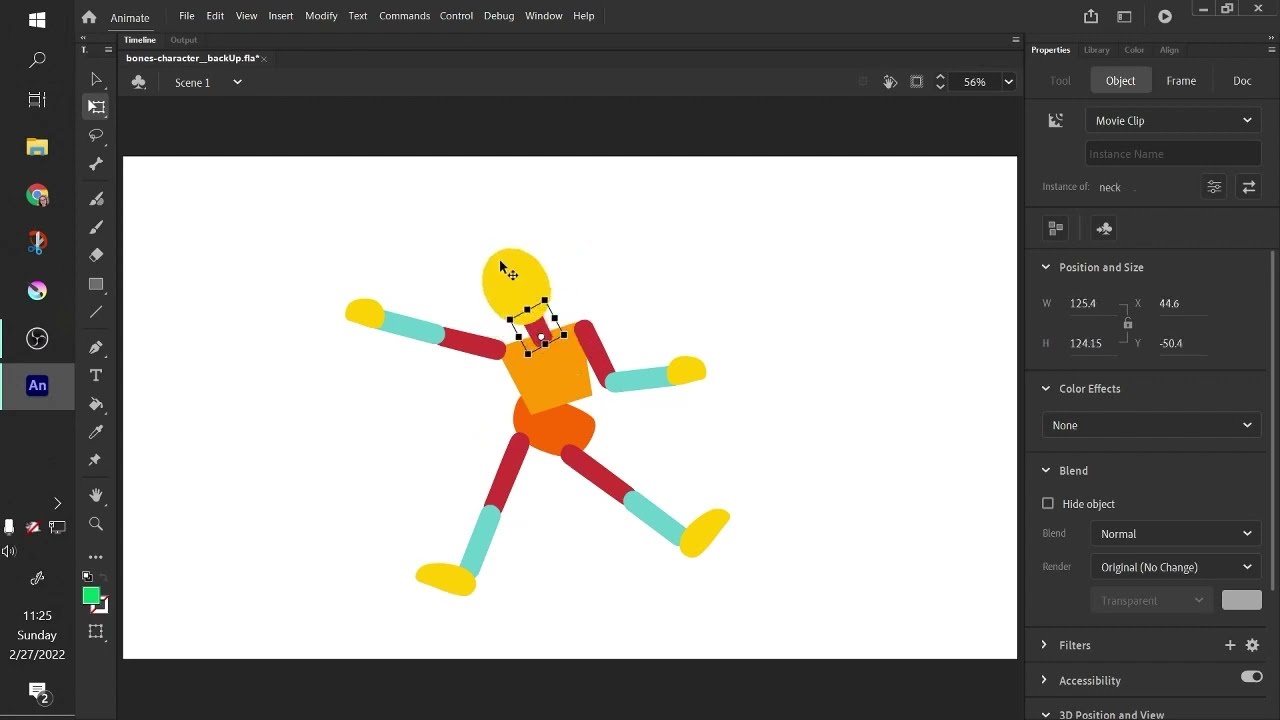Open the workspace switcher icon

click(x=1124, y=16)
